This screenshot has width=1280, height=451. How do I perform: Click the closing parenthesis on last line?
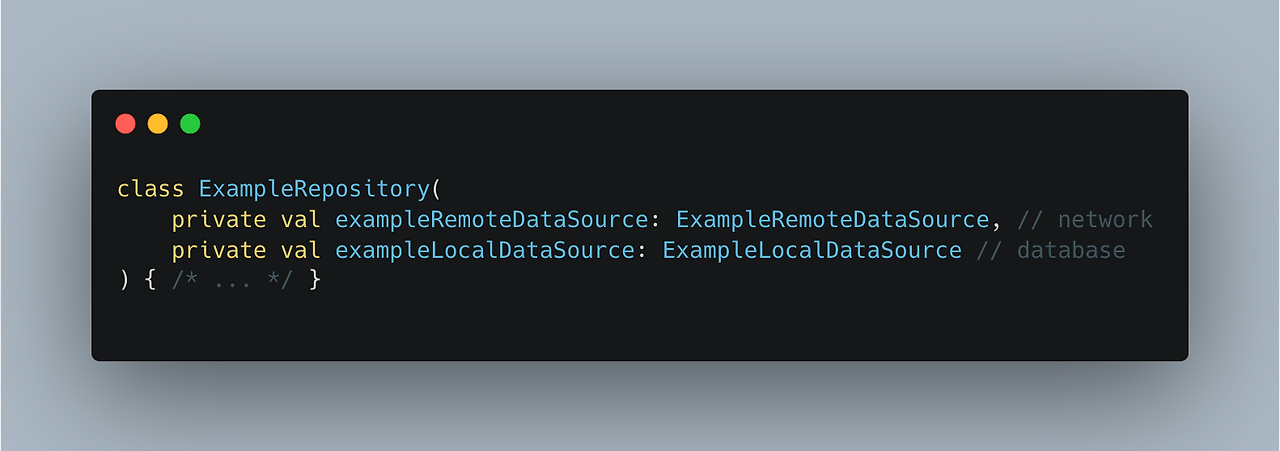point(124,281)
